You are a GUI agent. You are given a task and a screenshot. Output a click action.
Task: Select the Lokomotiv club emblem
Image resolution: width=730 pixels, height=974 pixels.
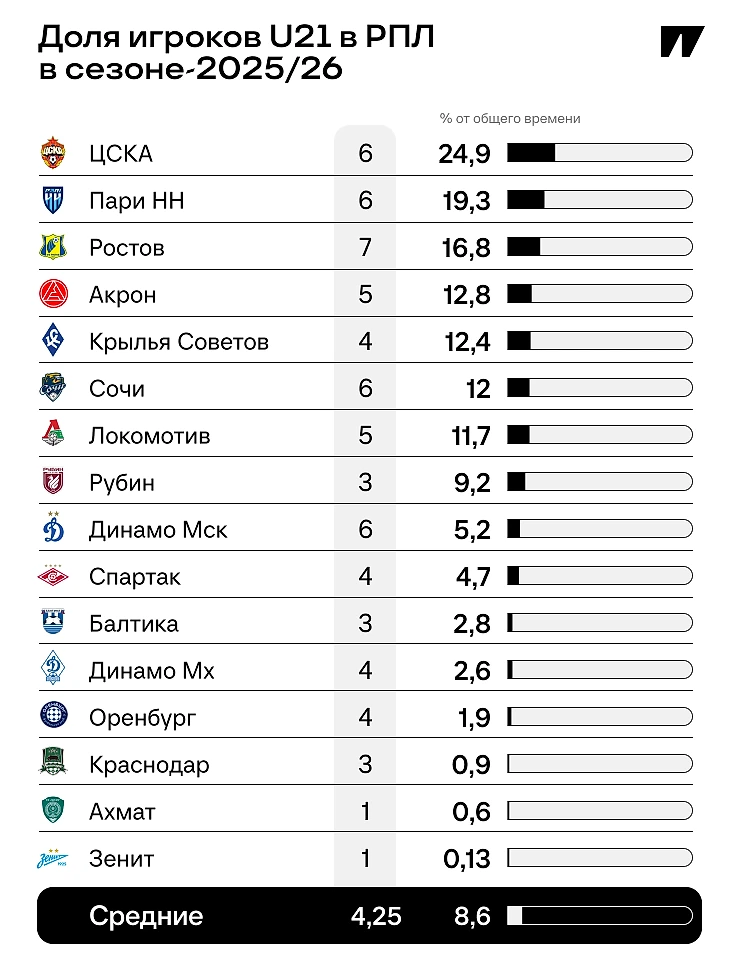53,434
